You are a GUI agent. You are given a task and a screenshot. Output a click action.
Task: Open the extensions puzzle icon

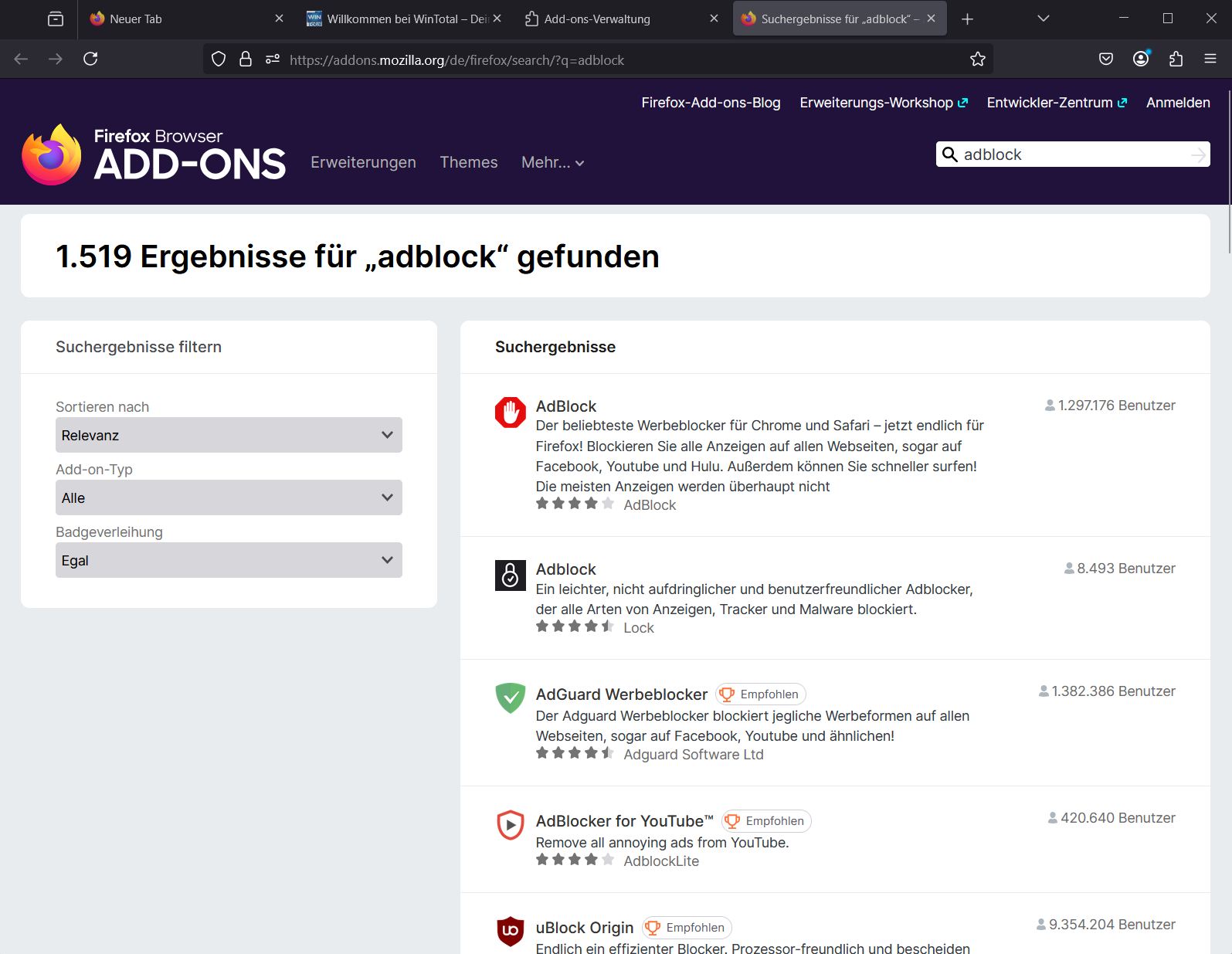pos(1176,59)
